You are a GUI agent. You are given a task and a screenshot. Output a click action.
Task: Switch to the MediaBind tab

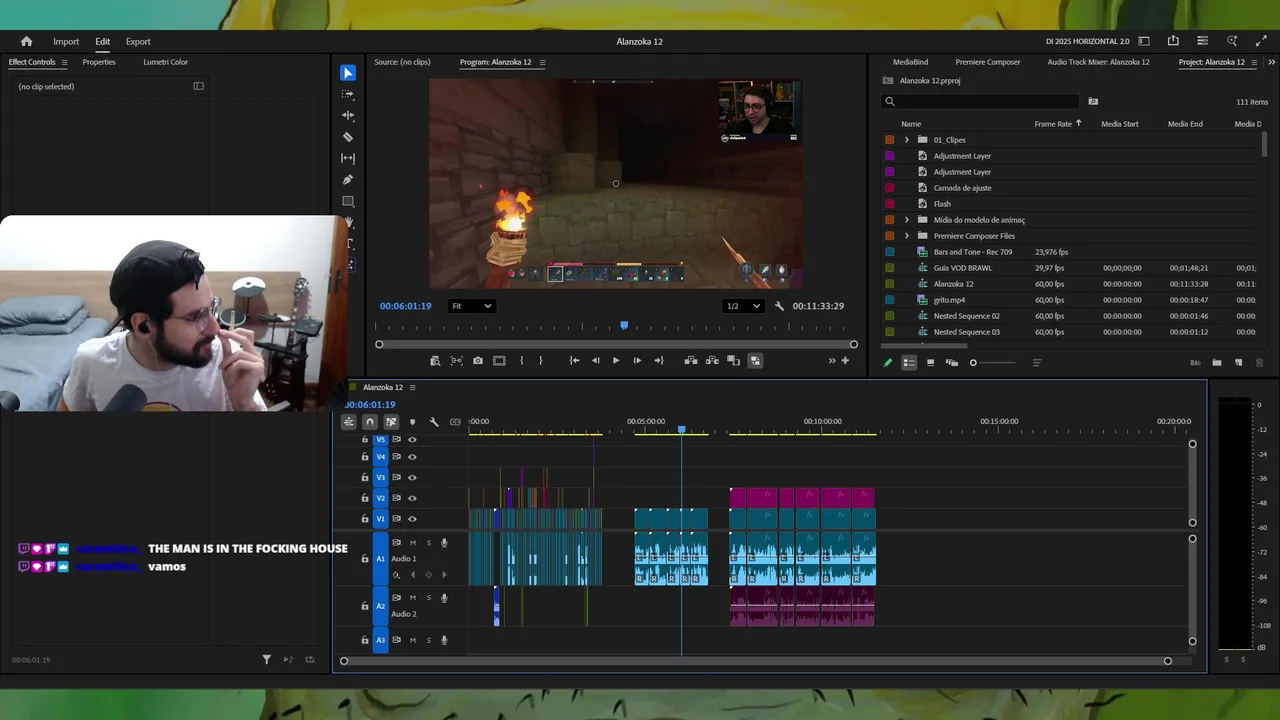[910, 62]
